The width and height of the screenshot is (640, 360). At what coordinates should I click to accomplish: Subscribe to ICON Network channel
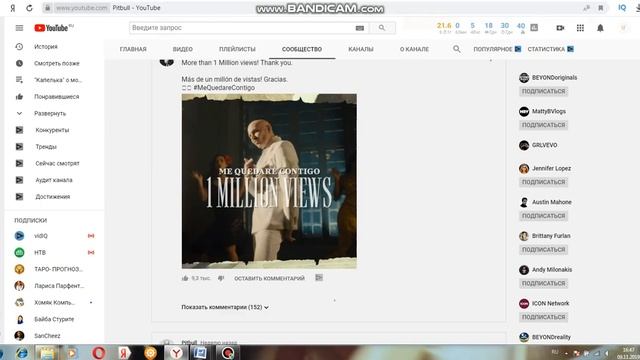pos(544,317)
